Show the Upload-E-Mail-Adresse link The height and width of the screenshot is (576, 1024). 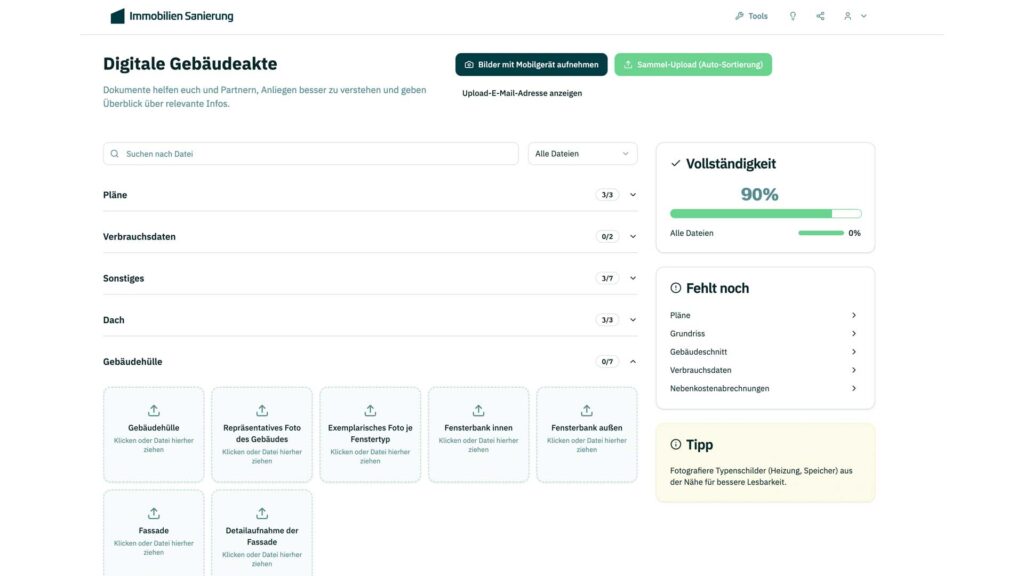(x=521, y=93)
